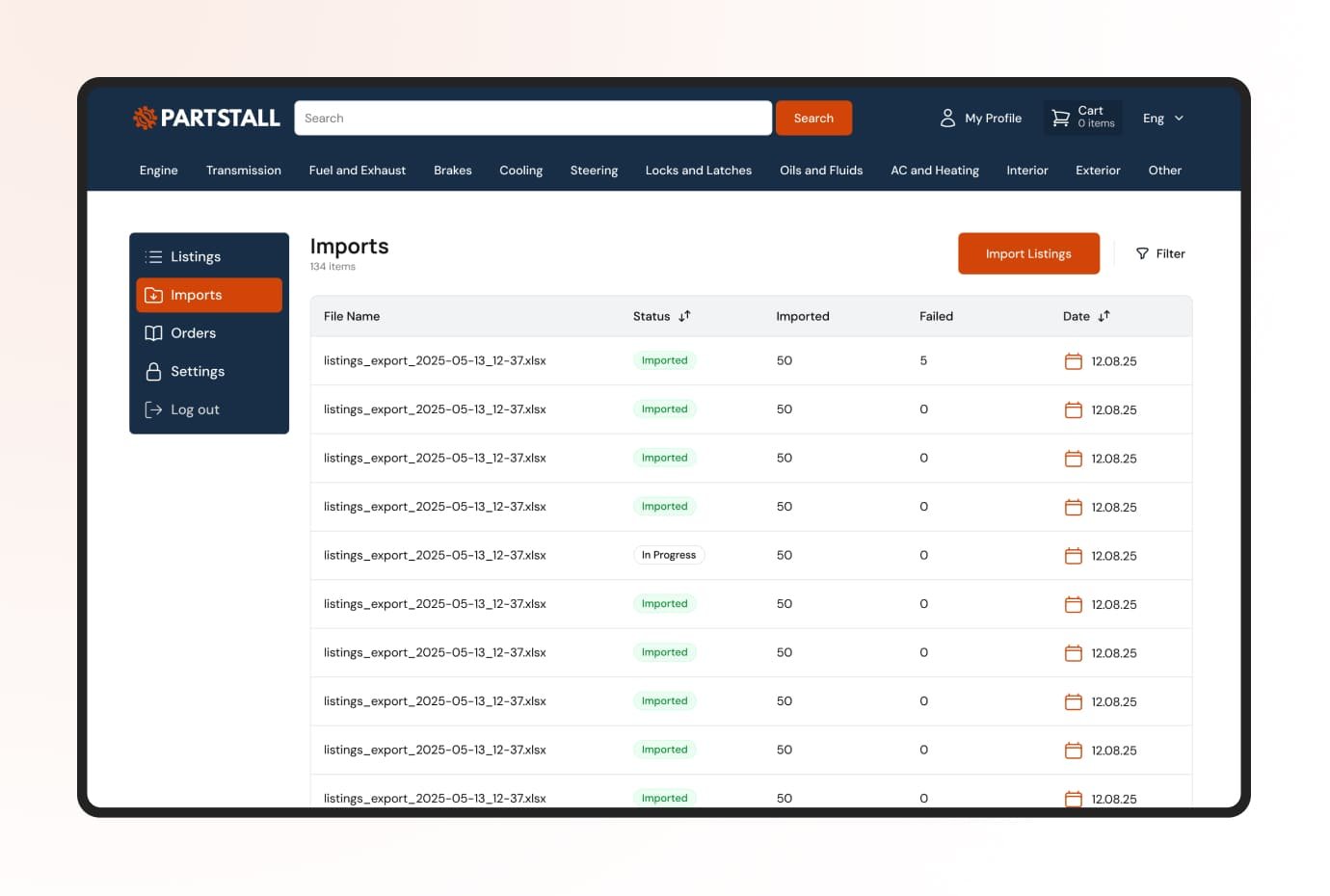Click the Log out arrow icon
1330x896 pixels.
(x=153, y=409)
